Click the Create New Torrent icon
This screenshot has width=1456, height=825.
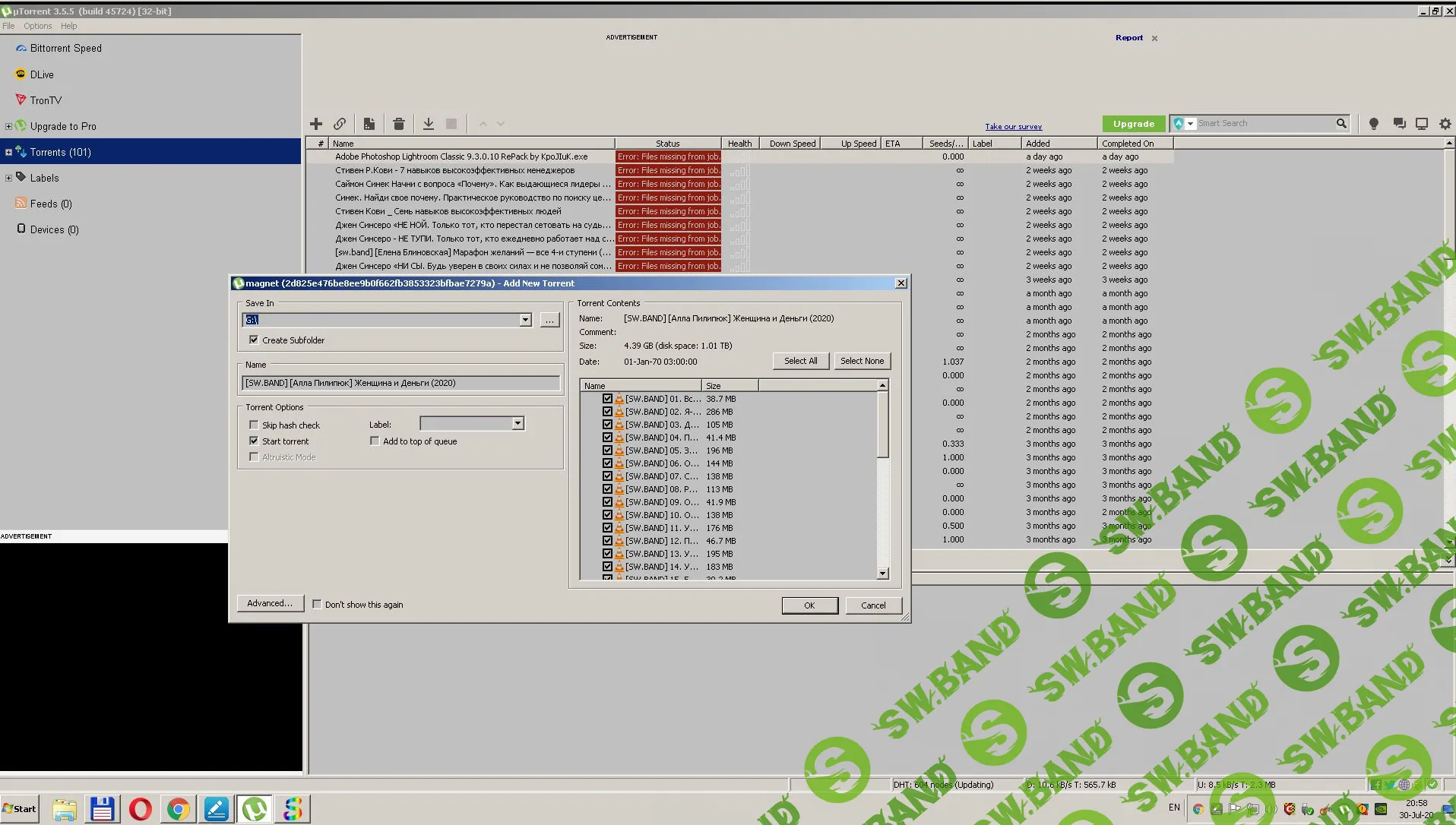(369, 124)
